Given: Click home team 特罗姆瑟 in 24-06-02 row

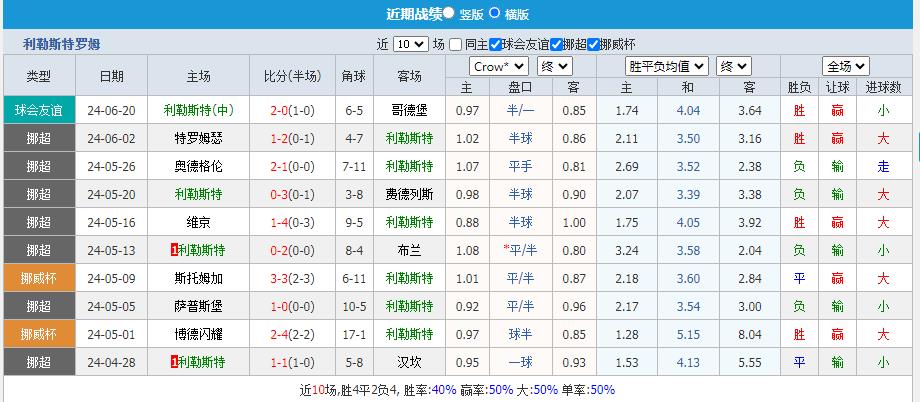Looking at the screenshot, I should [199, 138].
